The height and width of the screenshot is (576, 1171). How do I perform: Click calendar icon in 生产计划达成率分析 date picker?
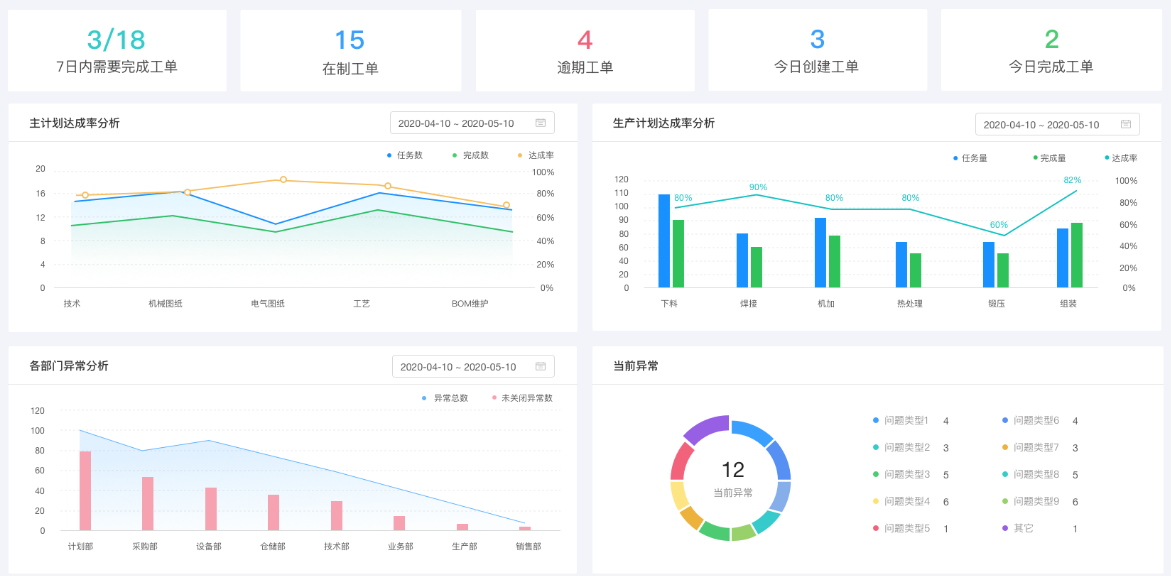[x=1125, y=125]
